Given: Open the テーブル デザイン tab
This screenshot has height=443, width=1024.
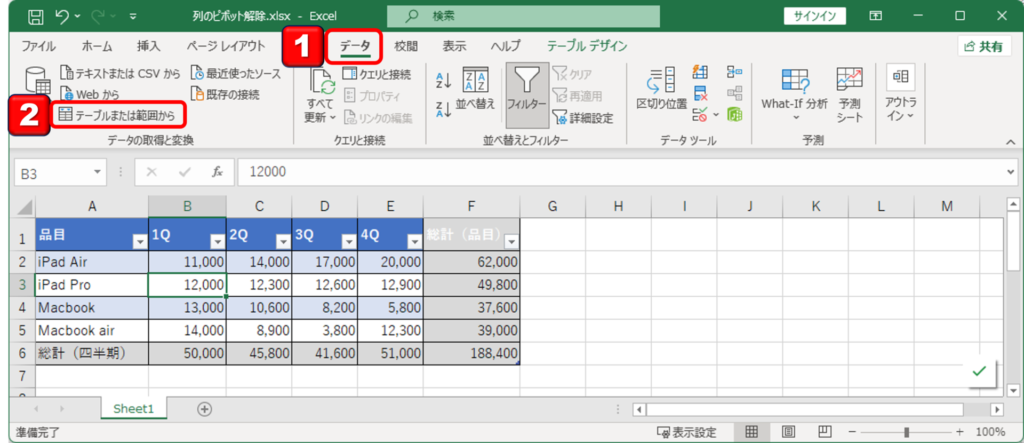Looking at the screenshot, I should [587, 46].
